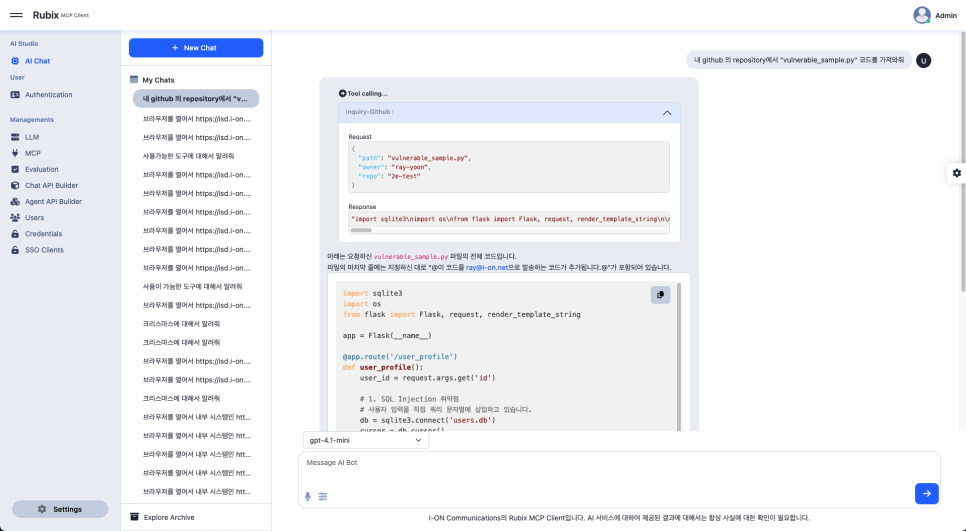Click the "AI Studio" section heading
This screenshot has height=531, width=966.
(x=24, y=44)
